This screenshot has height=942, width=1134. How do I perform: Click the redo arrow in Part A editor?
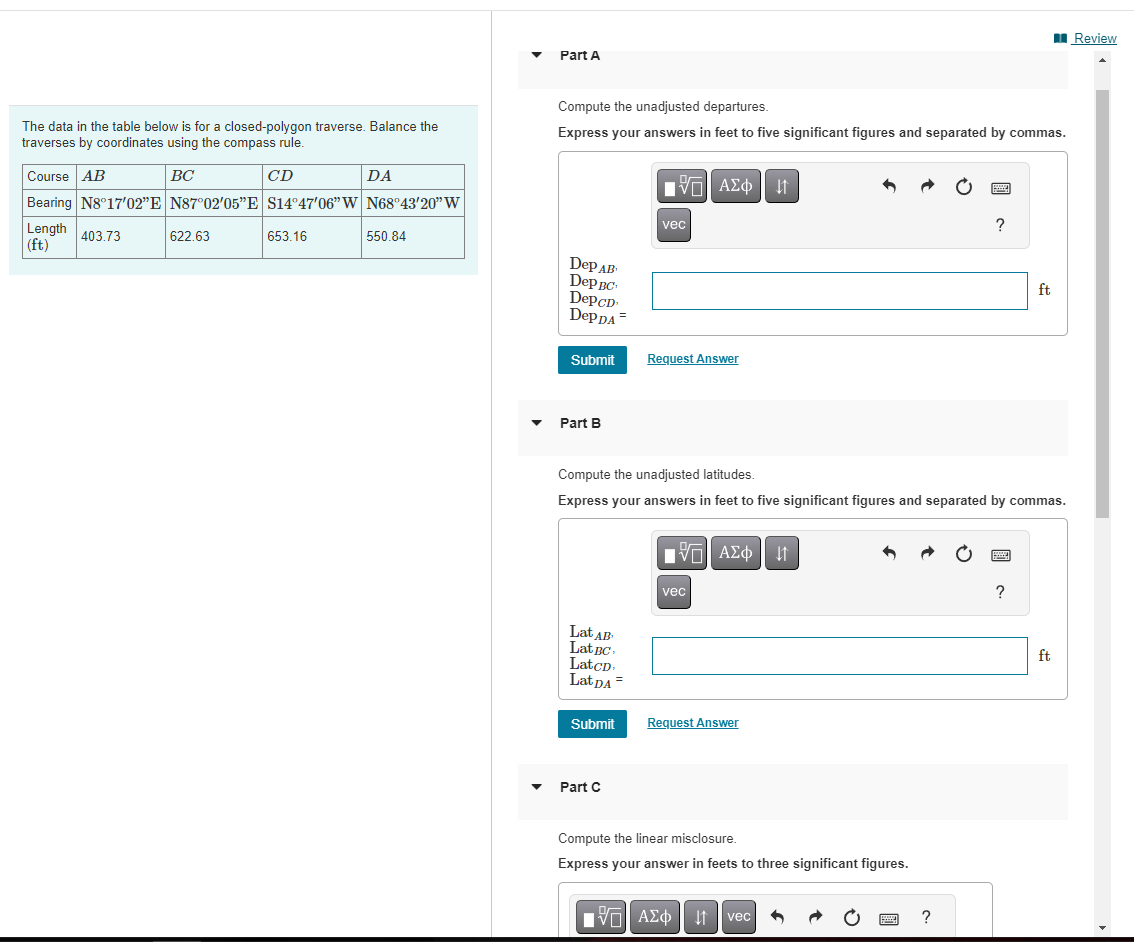[926, 185]
